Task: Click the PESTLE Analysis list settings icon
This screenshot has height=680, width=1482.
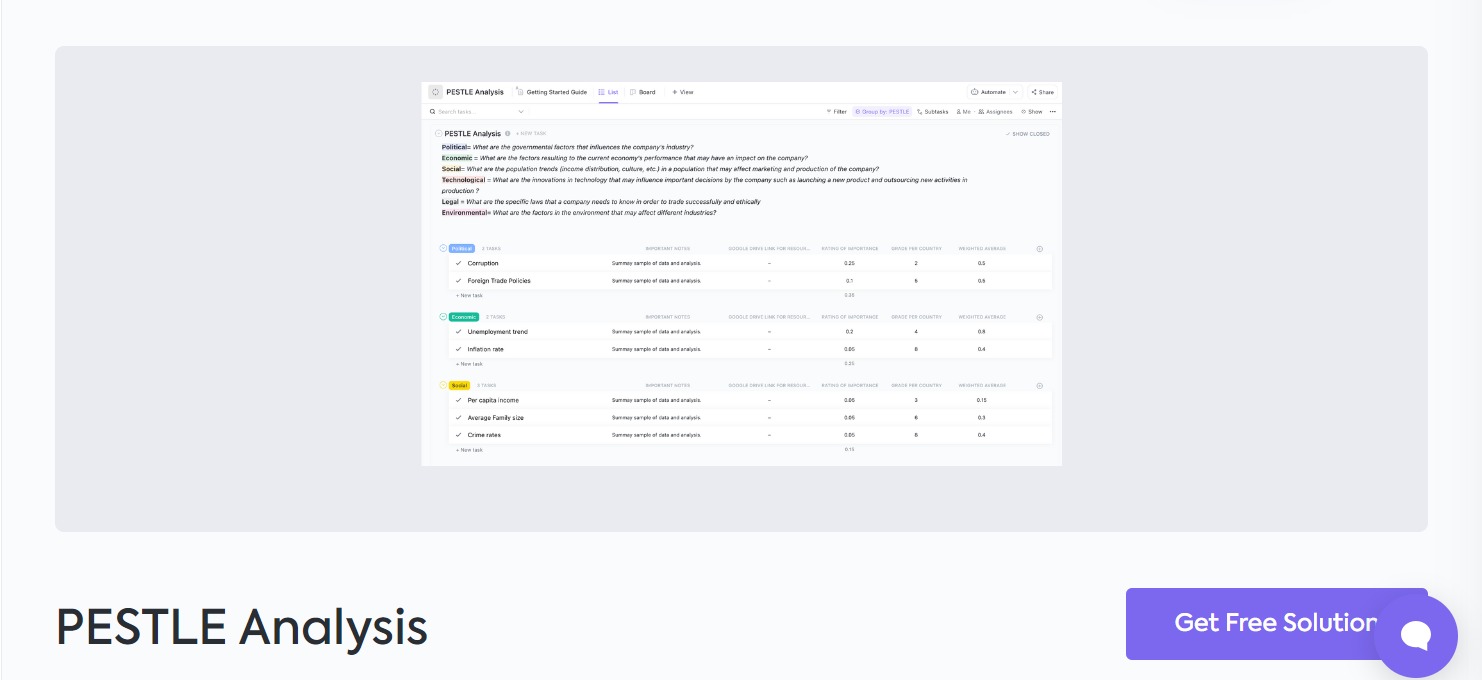Action: [x=435, y=92]
